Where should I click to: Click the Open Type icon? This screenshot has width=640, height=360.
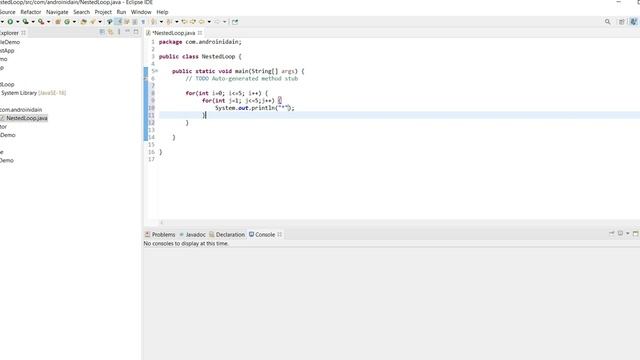pos(84,22)
